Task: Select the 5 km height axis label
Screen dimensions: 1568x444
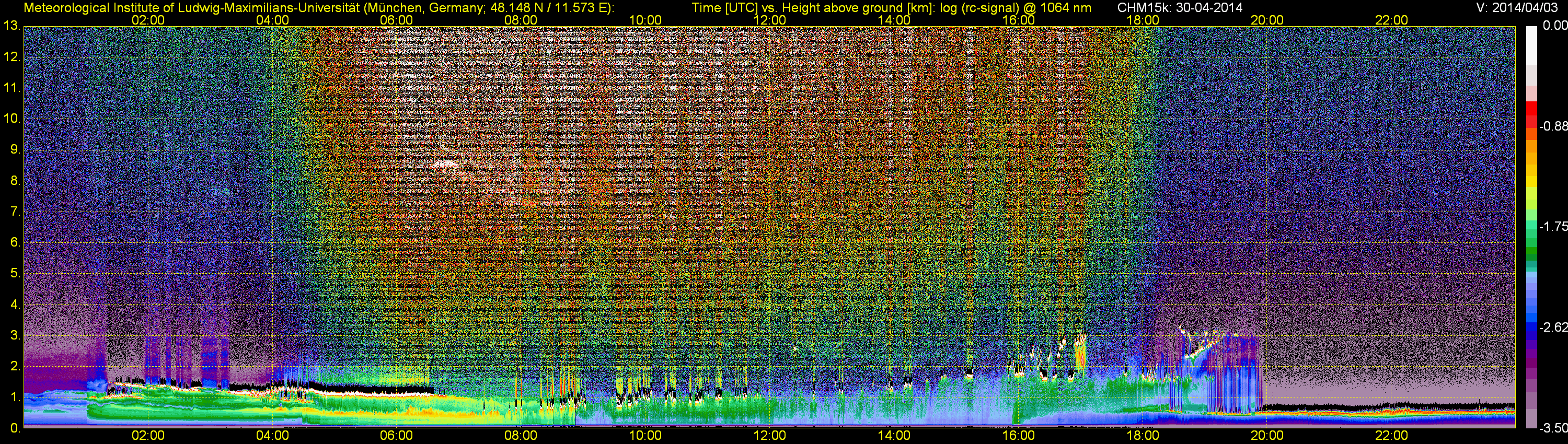Action: 15,274
